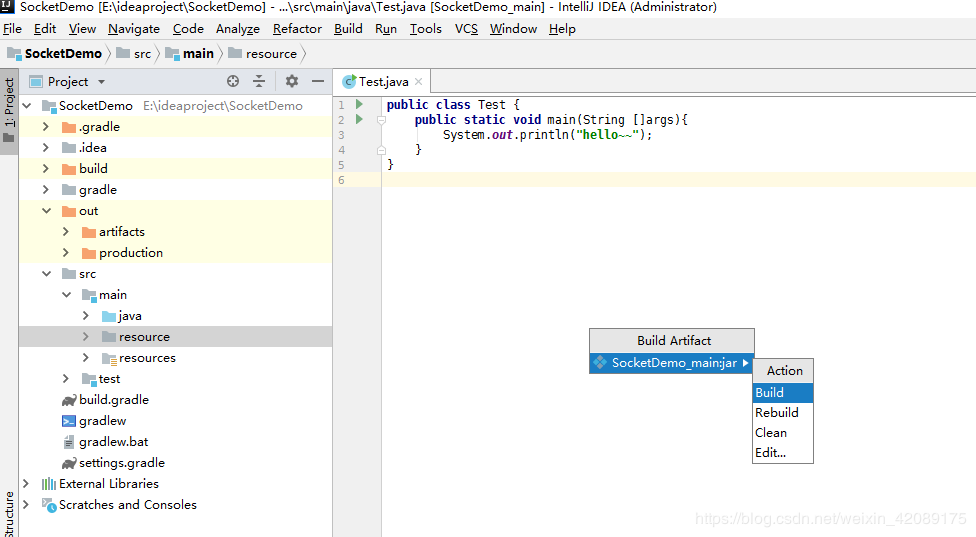Viewport: 976px width, 537px height.
Task: Hide the Project panel with minus icon
Action: tap(318, 81)
